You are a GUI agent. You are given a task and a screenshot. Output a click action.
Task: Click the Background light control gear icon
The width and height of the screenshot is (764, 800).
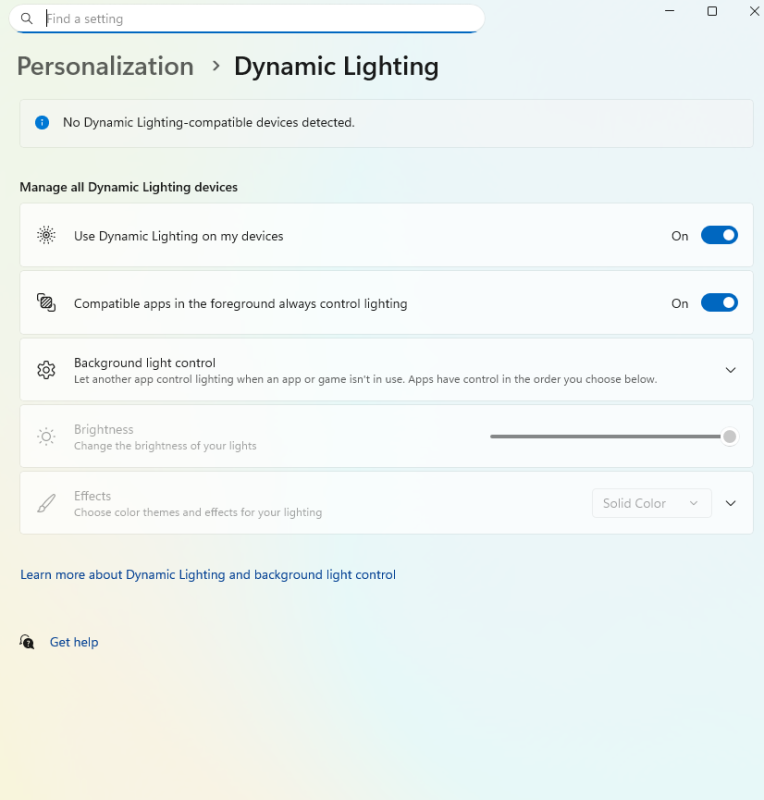coord(46,370)
